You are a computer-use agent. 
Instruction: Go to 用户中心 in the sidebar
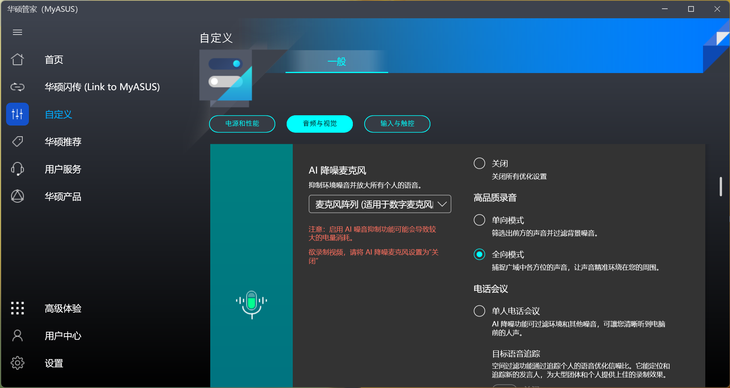pyautogui.click(x=63, y=336)
